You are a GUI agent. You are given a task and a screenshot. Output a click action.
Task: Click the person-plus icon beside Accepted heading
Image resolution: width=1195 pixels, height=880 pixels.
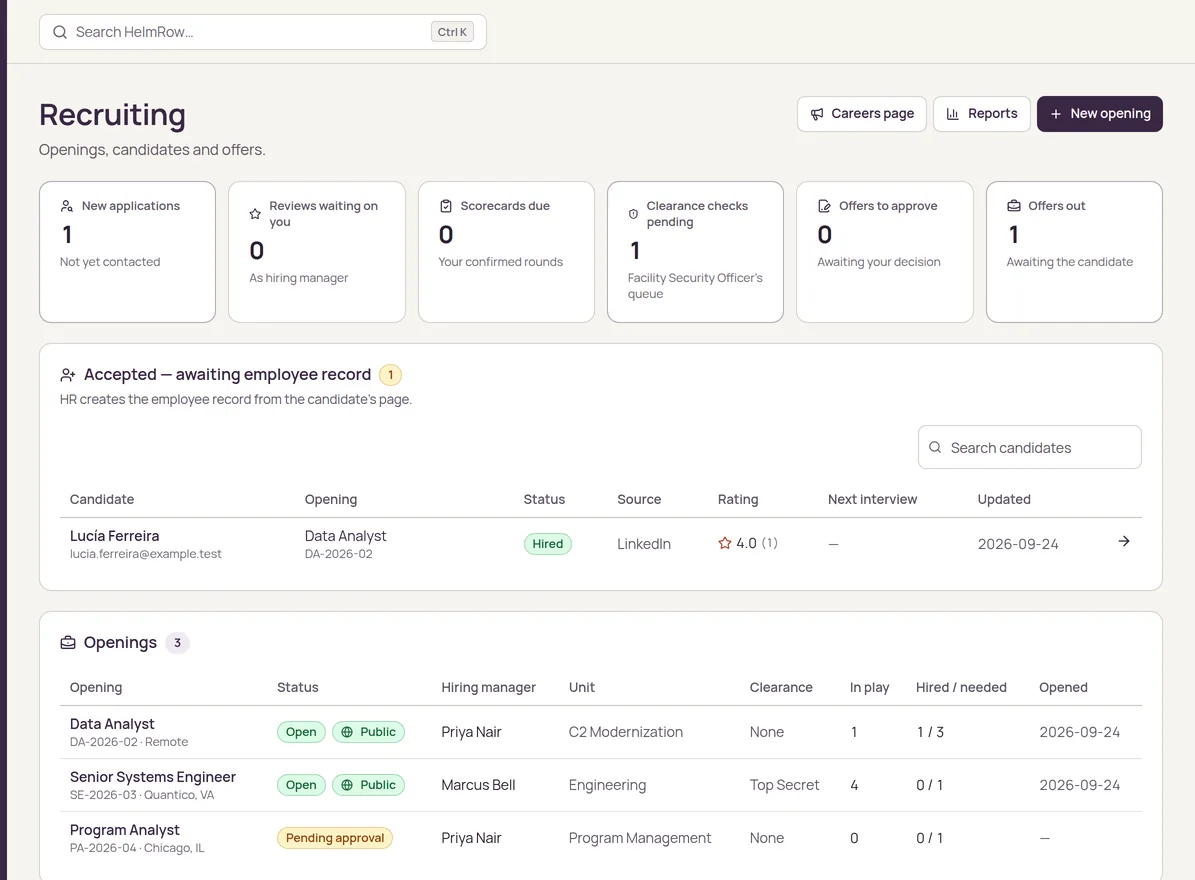pyautogui.click(x=68, y=375)
